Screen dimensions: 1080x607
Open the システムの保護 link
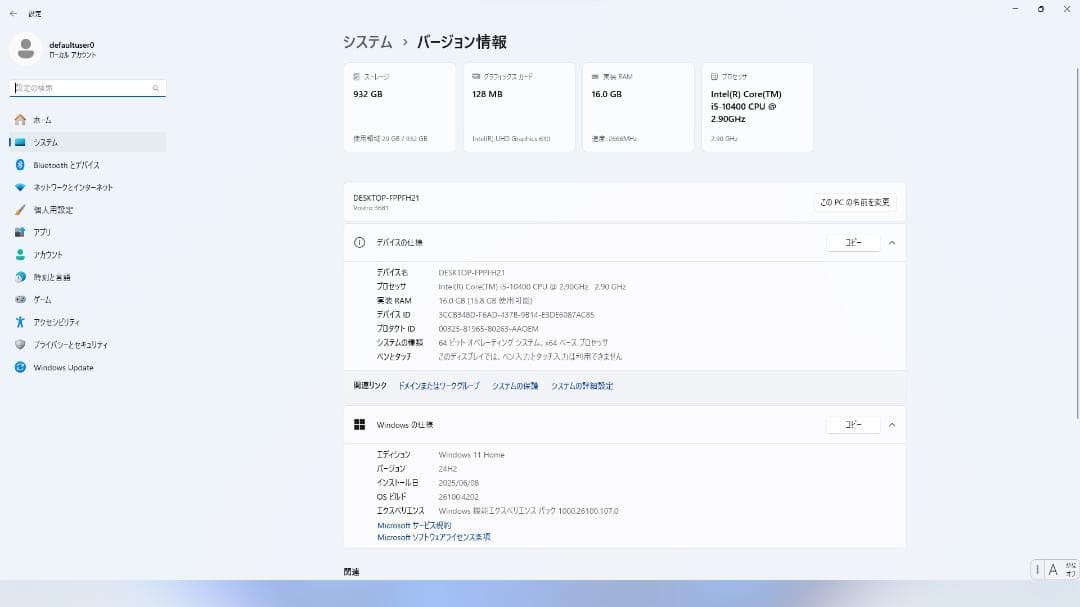pos(513,385)
